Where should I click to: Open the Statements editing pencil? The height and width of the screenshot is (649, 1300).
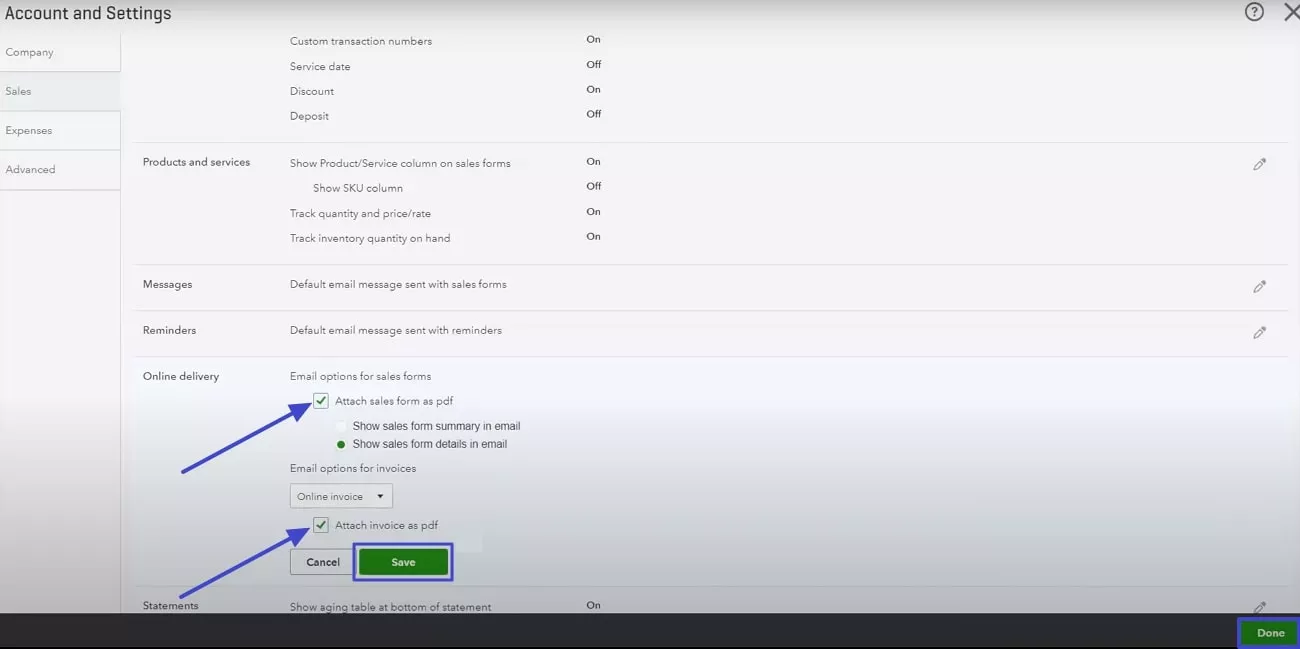point(1259,608)
